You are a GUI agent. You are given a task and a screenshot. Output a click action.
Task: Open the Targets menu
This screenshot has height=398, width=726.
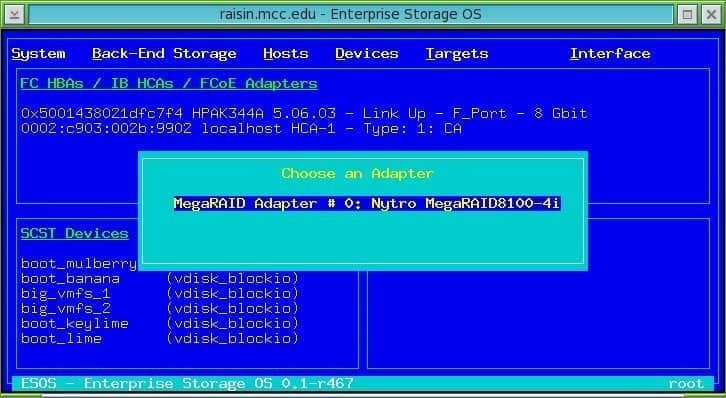click(457, 54)
